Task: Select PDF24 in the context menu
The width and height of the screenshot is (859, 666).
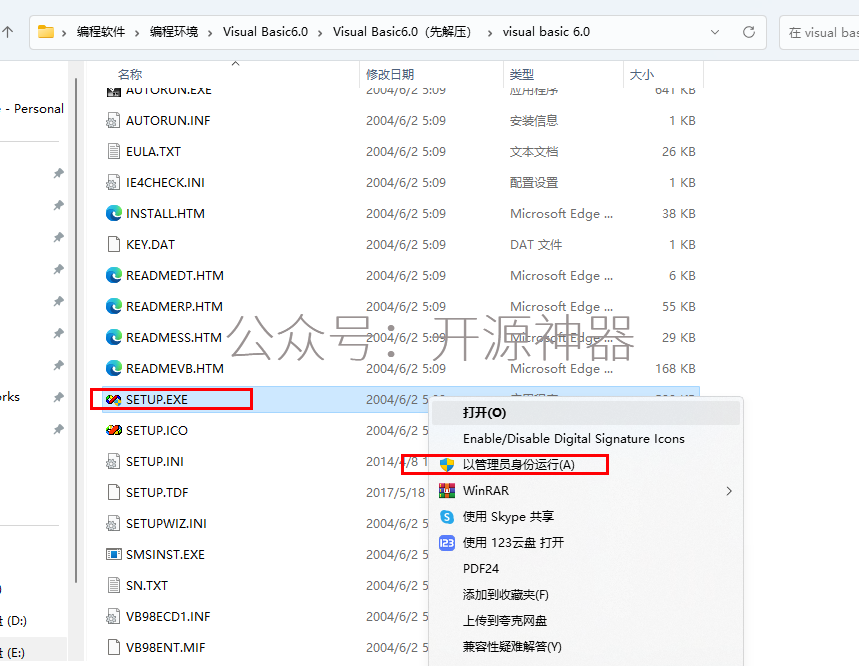Action: [x=586, y=569]
